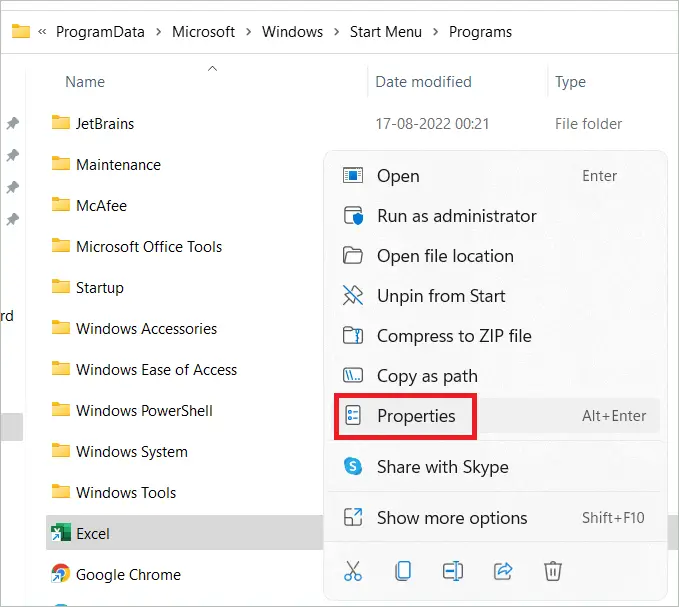Click the pin icon beside Maintenance row

coord(13,155)
